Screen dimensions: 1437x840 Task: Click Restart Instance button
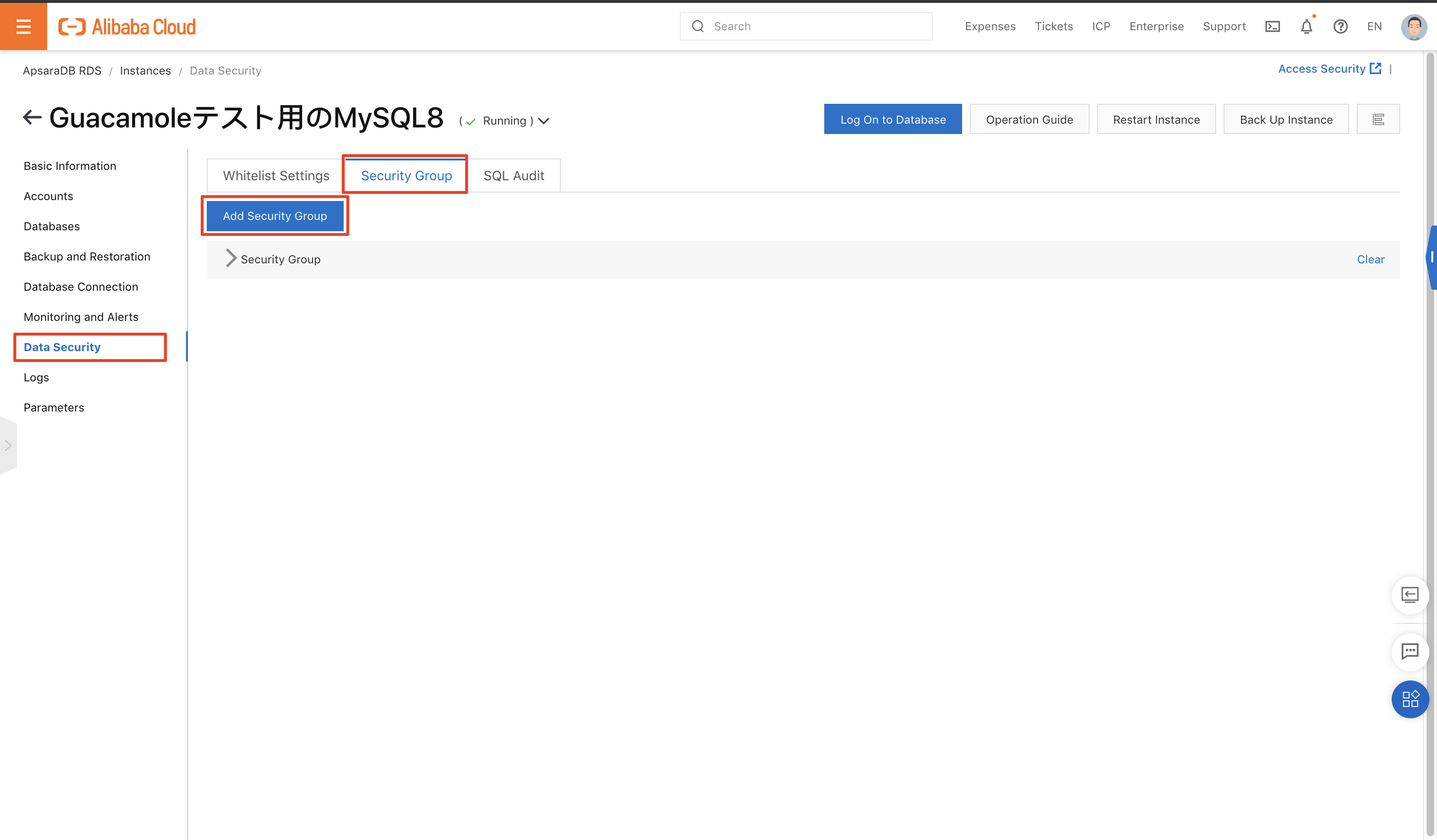[1157, 119]
